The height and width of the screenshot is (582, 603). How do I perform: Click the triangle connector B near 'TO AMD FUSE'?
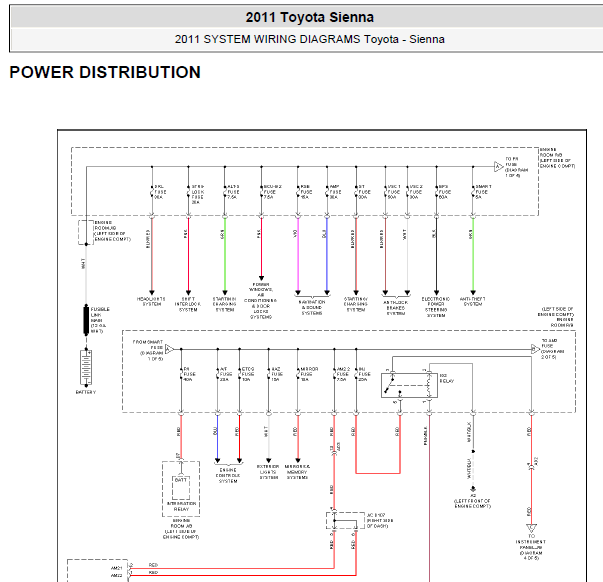click(x=535, y=349)
